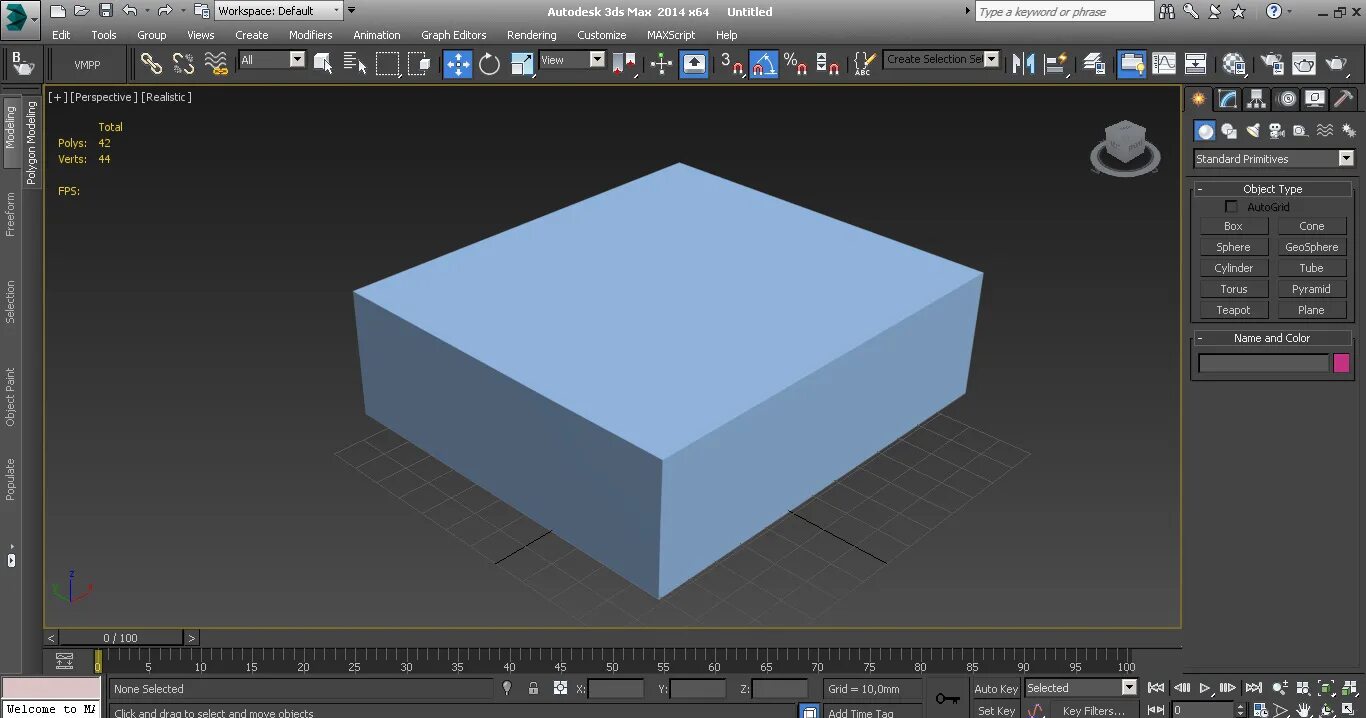Switch to the Motion panel tab
This screenshot has width=1366, height=718.
tap(1287, 99)
